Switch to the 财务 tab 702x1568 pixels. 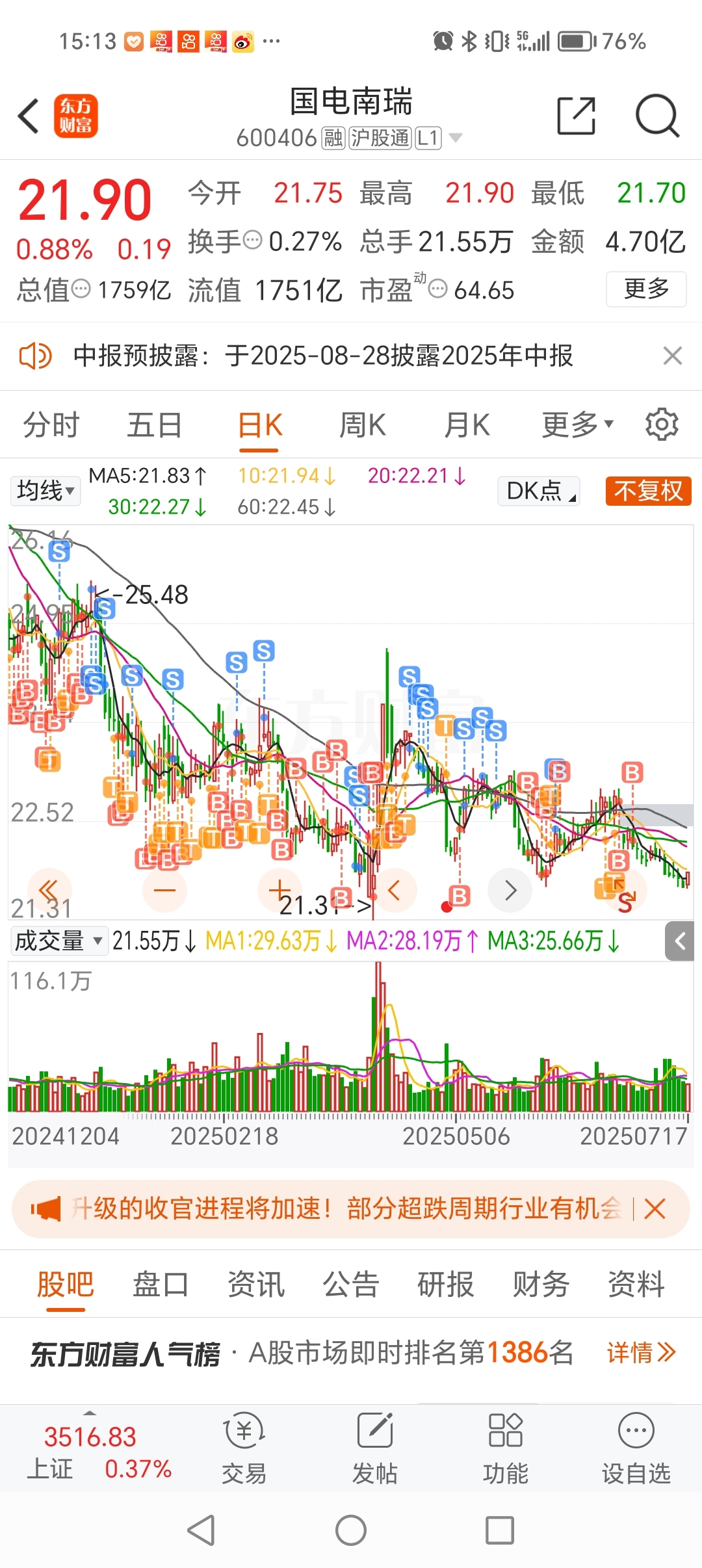pyautogui.click(x=541, y=1284)
